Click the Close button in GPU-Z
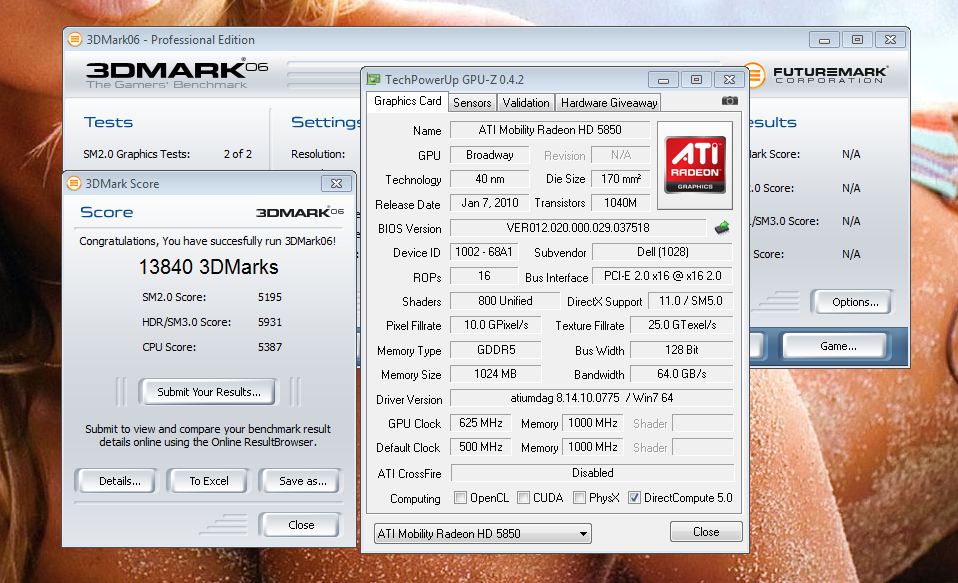This screenshot has height=583, width=958. pos(706,532)
